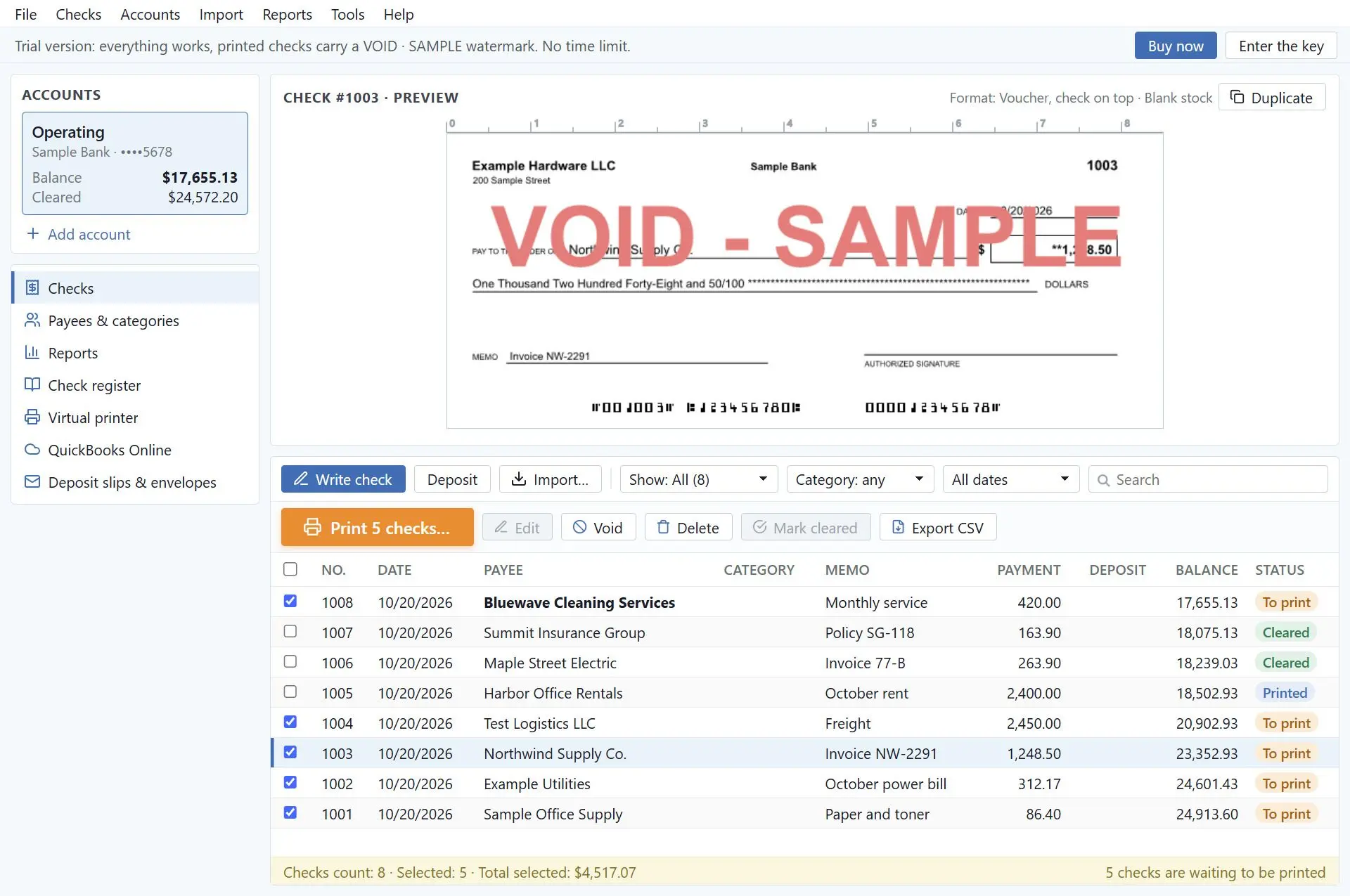Click the search magnifier icon
The image size is (1350, 896).
(x=1104, y=480)
